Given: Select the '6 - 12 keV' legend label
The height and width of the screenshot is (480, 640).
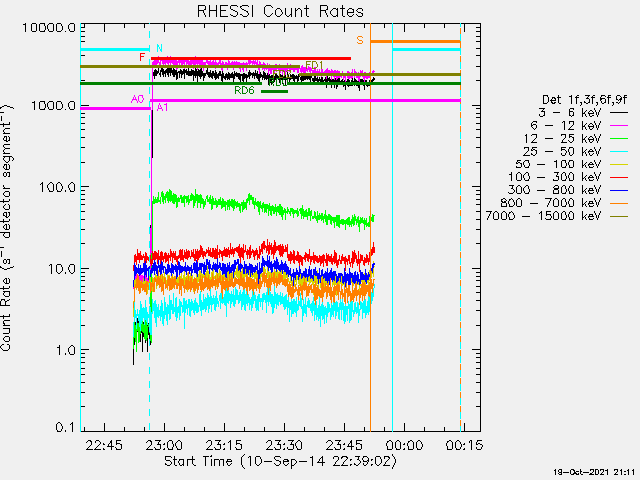Looking at the screenshot, I should point(566,125).
